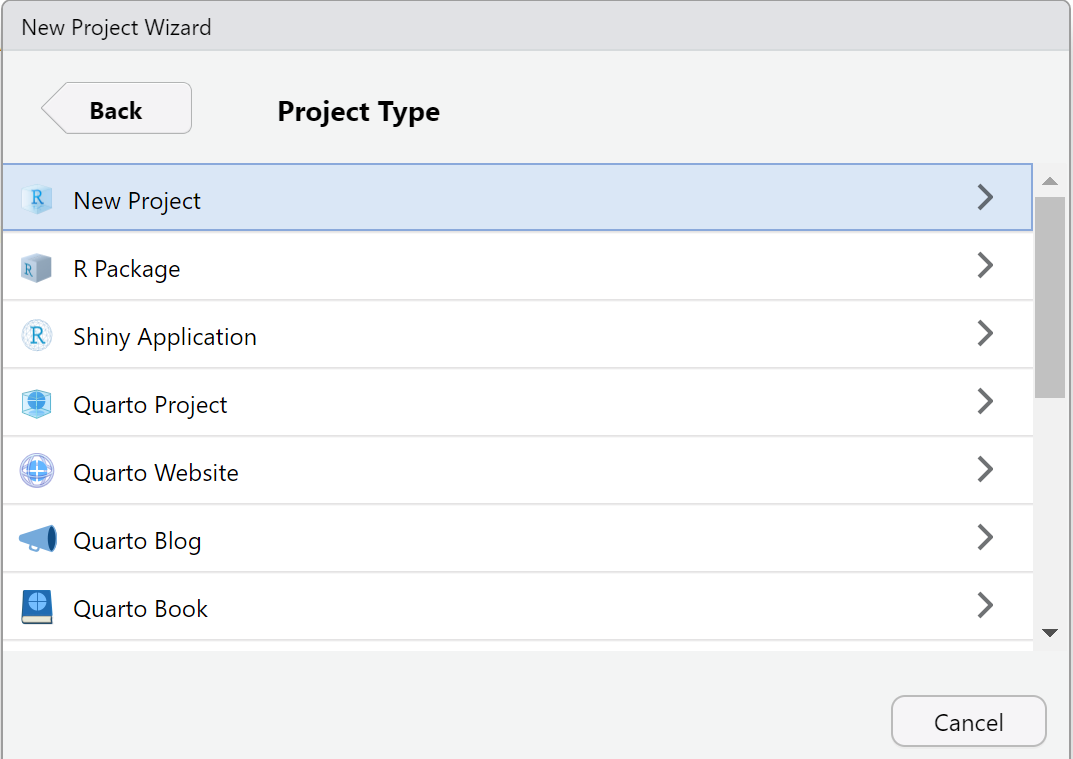The height and width of the screenshot is (759, 1073).
Task: Click the Quarto Project icon
Action: click(x=37, y=404)
